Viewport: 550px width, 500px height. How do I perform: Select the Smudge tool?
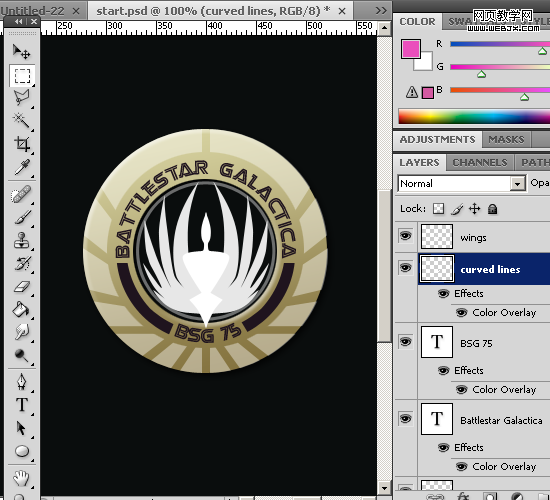click(x=22, y=332)
